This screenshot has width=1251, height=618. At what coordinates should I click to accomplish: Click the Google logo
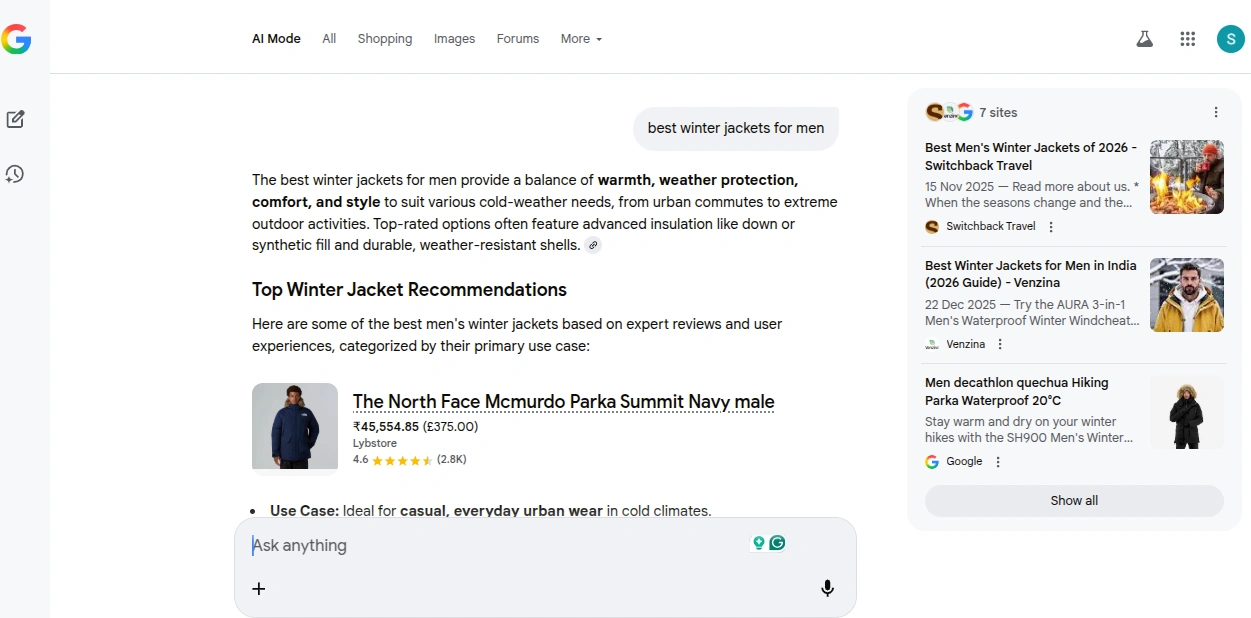(16, 39)
